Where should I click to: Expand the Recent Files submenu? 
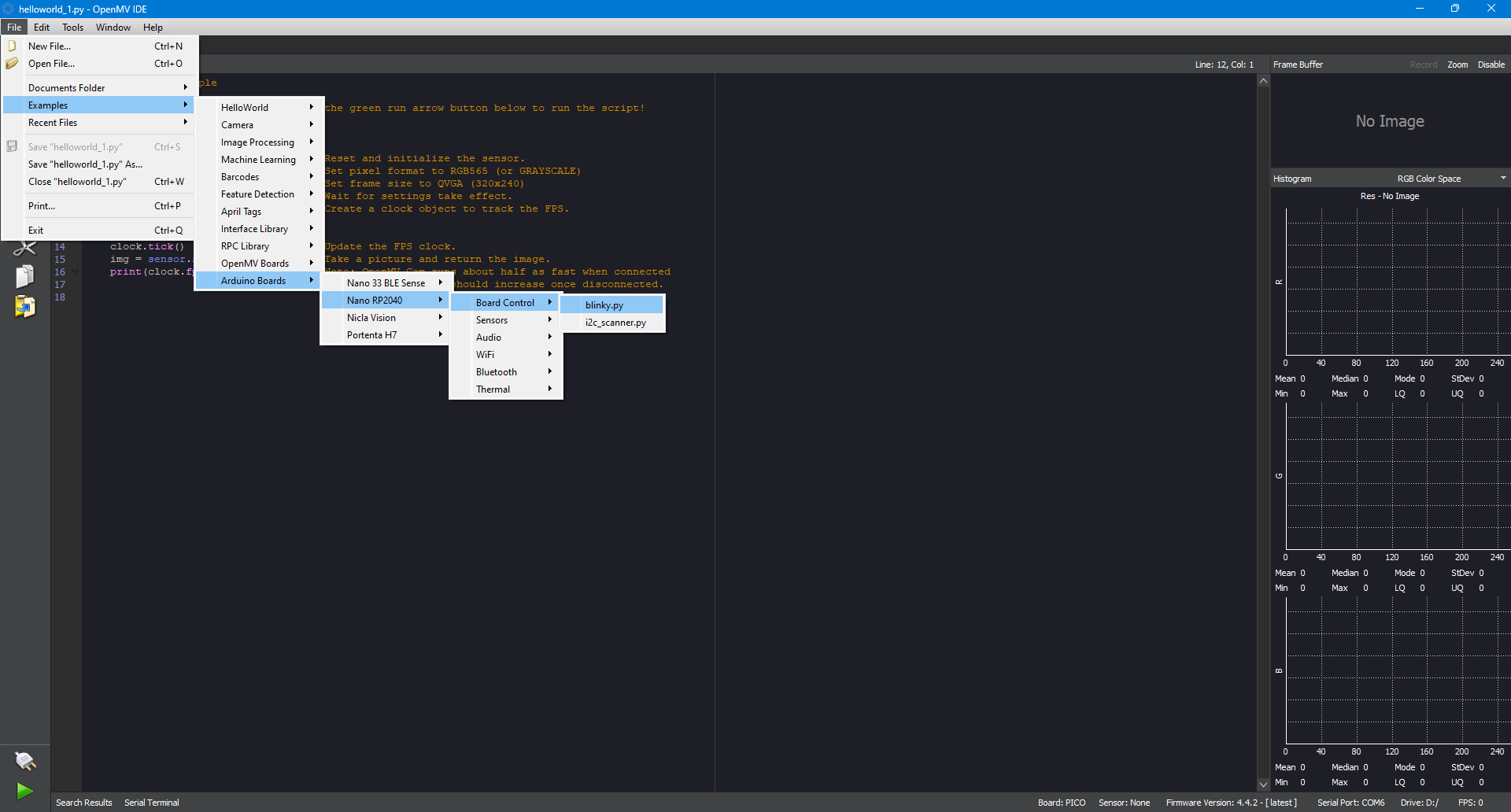coord(99,123)
